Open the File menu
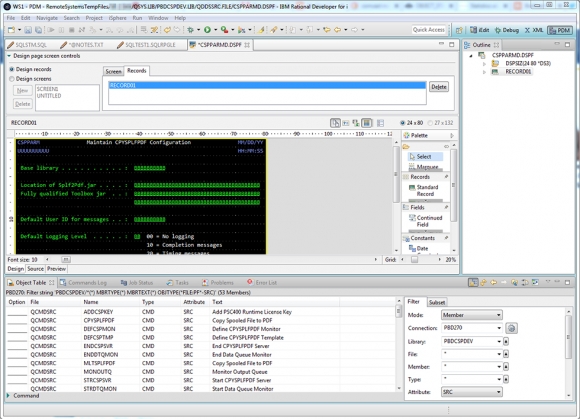This screenshot has height=419, width=580. tap(11, 18)
